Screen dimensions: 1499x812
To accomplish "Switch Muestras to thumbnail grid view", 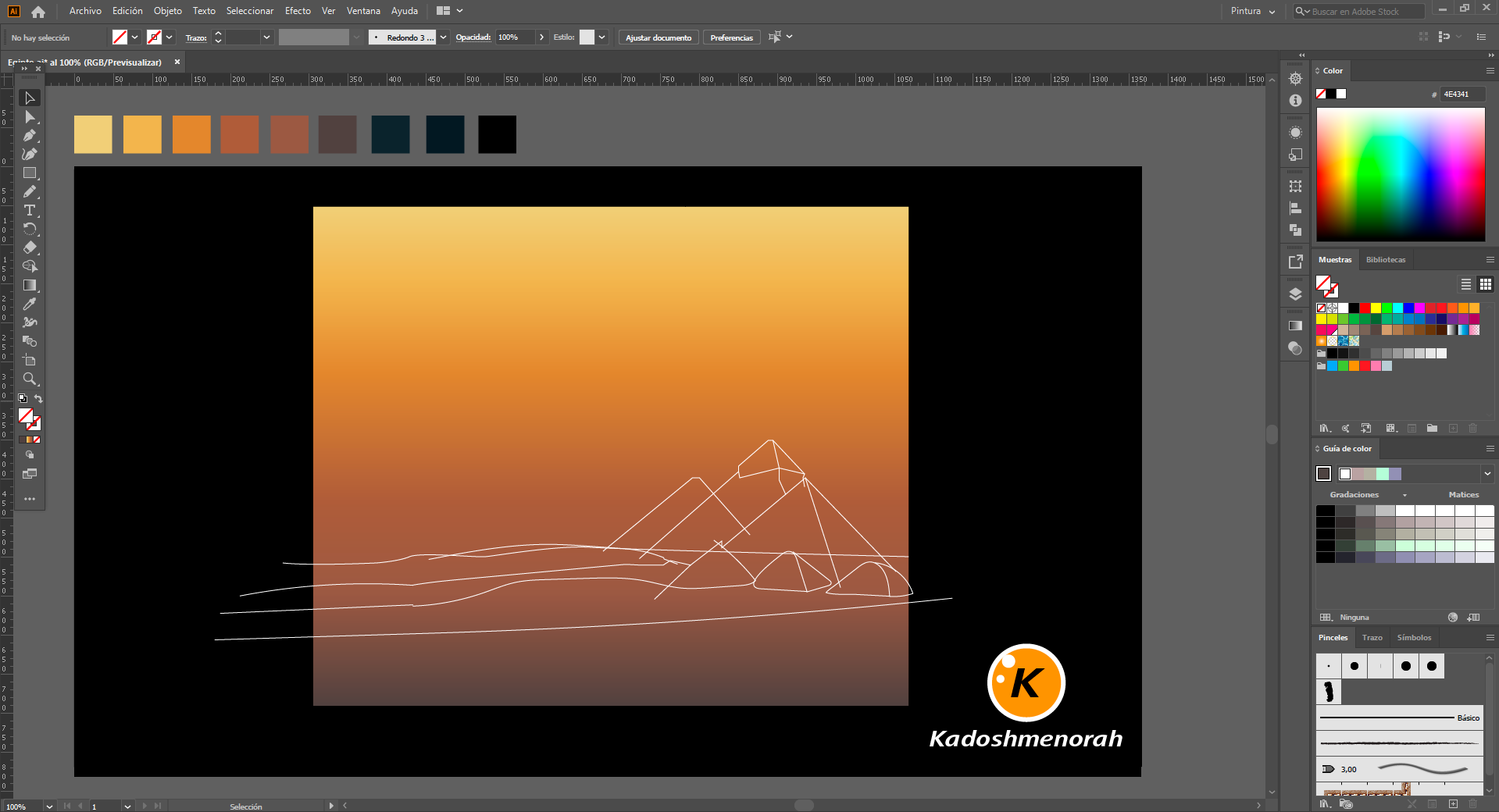I will (1486, 284).
